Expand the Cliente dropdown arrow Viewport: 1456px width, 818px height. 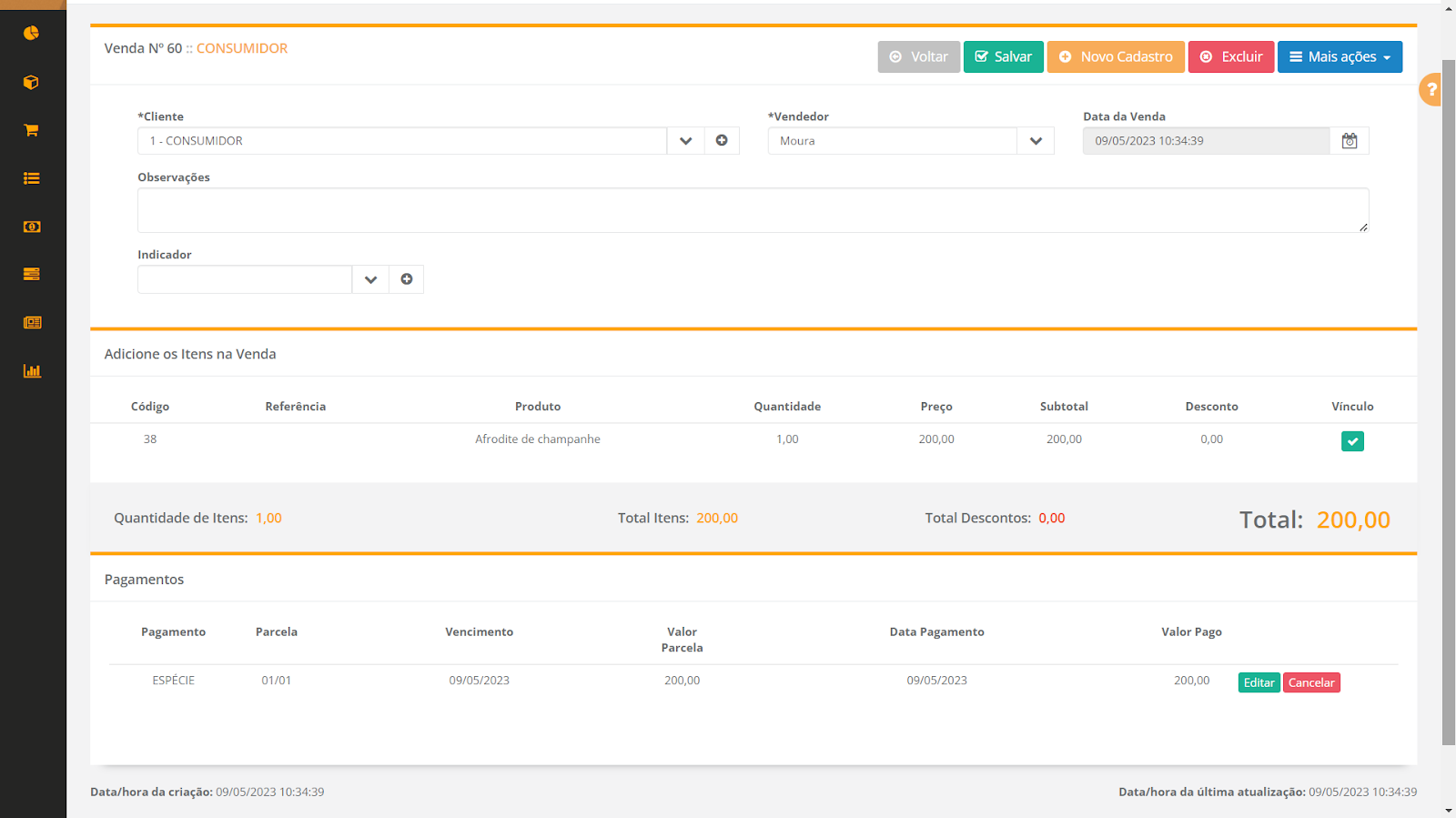686,141
